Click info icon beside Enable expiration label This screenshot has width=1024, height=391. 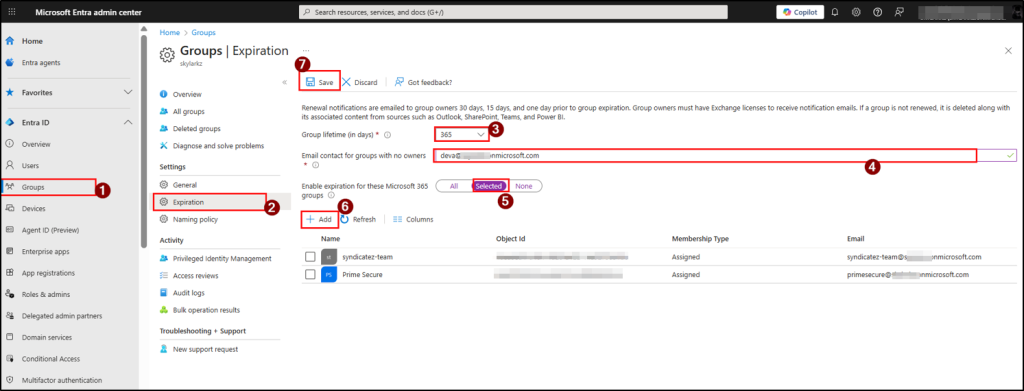click(x=331, y=195)
